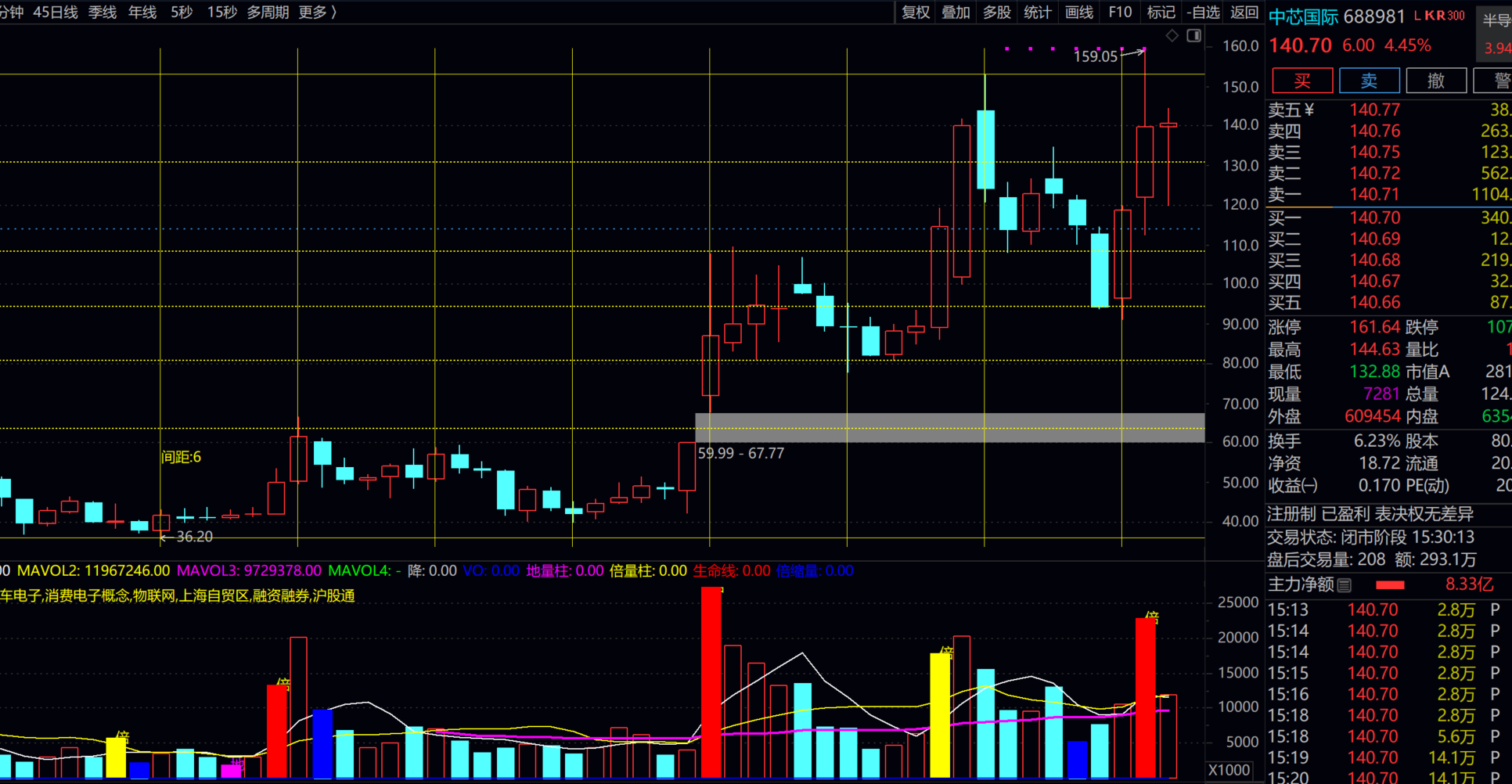The height and width of the screenshot is (784, 1512).
Task: Toggle the side panel layout icon
Action: pyautogui.click(x=1193, y=35)
